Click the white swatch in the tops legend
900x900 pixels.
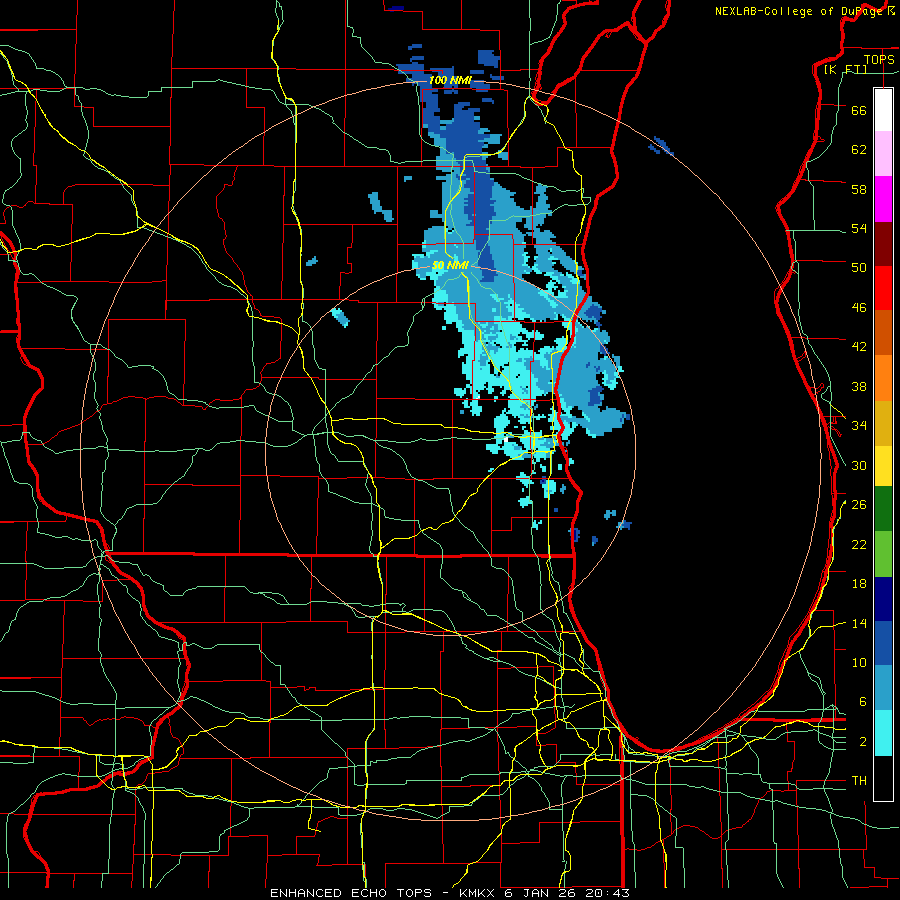pyautogui.click(x=883, y=110)
